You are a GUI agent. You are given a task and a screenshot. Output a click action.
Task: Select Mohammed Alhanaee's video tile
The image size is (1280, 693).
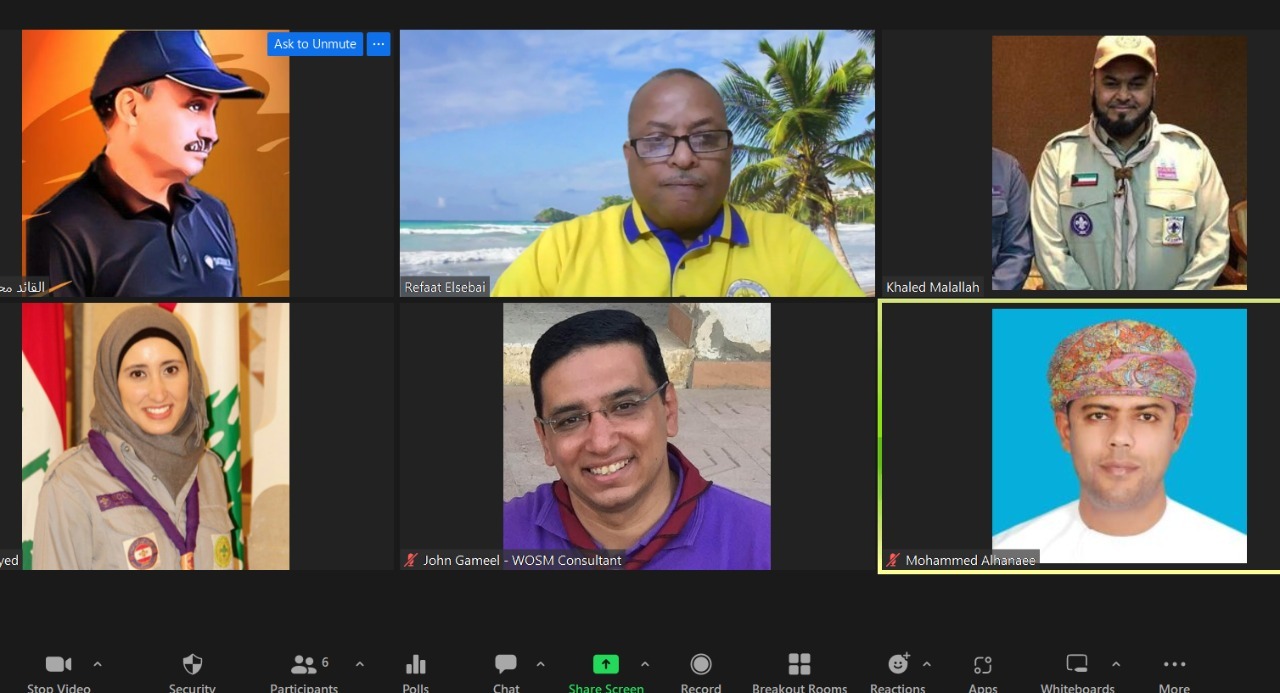pyautogui.click(x=1118, y=436)
